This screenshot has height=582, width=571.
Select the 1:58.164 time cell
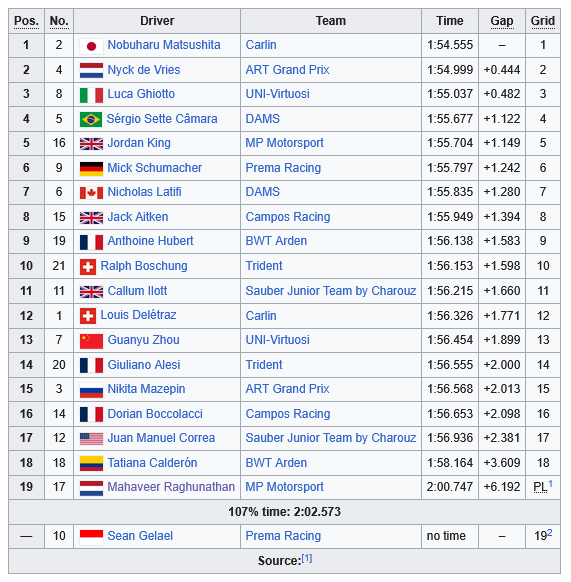pyautogui.click(x=450, y=463)
